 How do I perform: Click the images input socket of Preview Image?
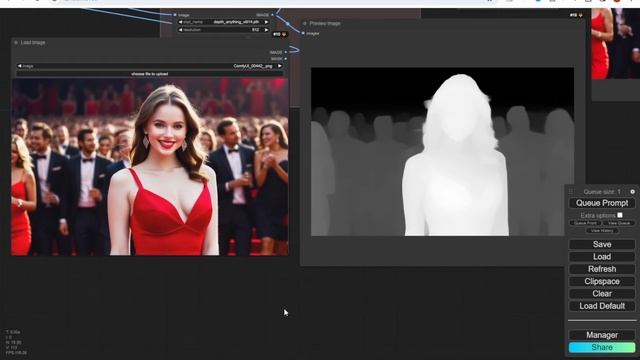(303, 33)
